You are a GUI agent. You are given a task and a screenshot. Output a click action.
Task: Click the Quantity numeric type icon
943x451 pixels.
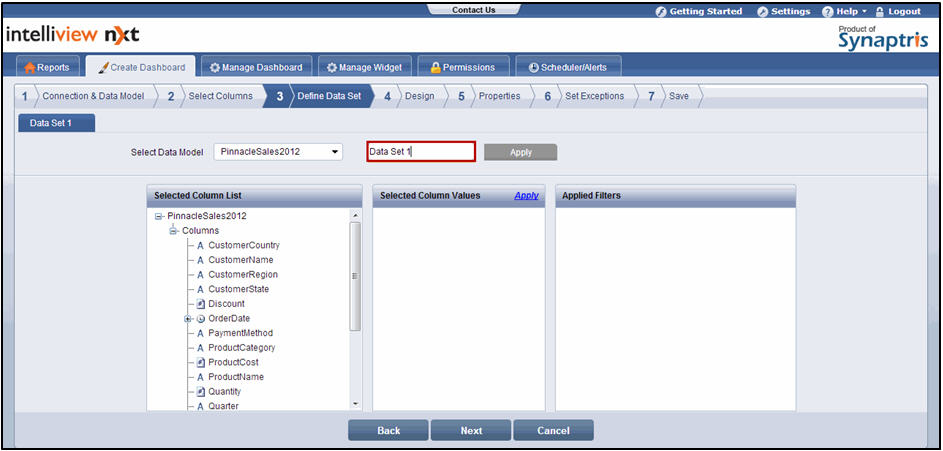click(x=201, y=392)
